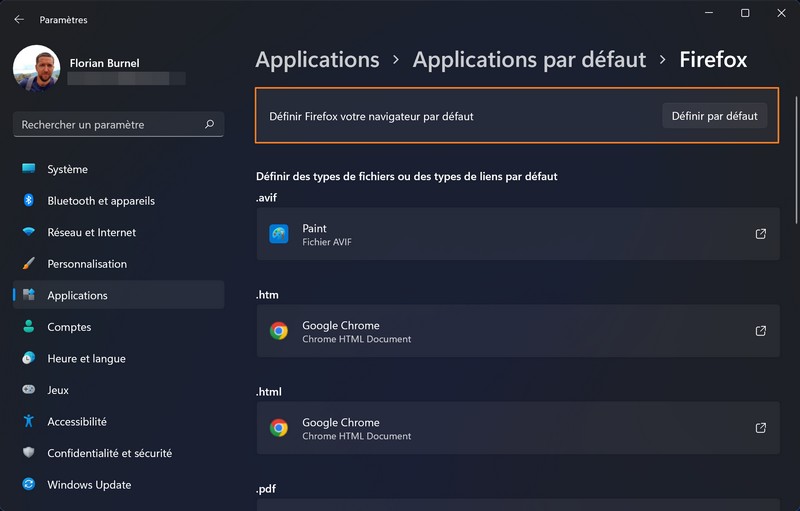800x511 pixels.
Task: Open Accessibilité settings
Action: pos(118,422)
